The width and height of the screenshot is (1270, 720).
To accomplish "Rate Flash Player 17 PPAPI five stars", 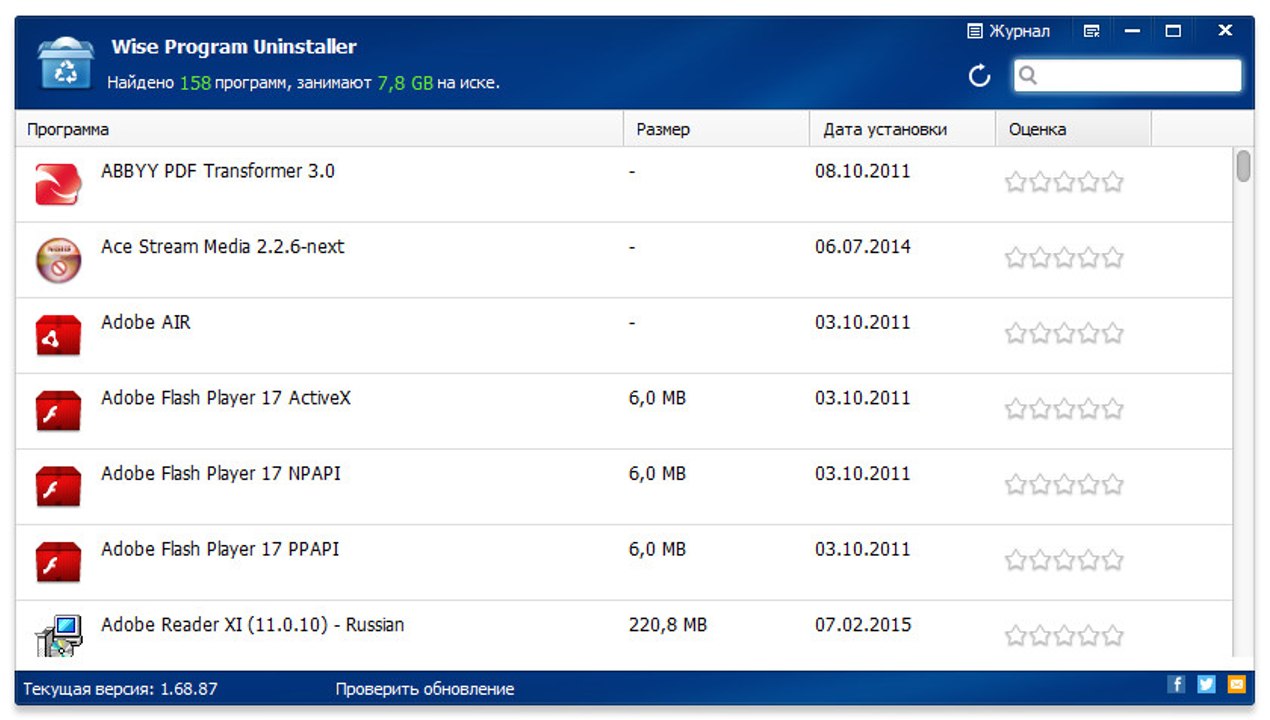I will [x=1112, y=560].
